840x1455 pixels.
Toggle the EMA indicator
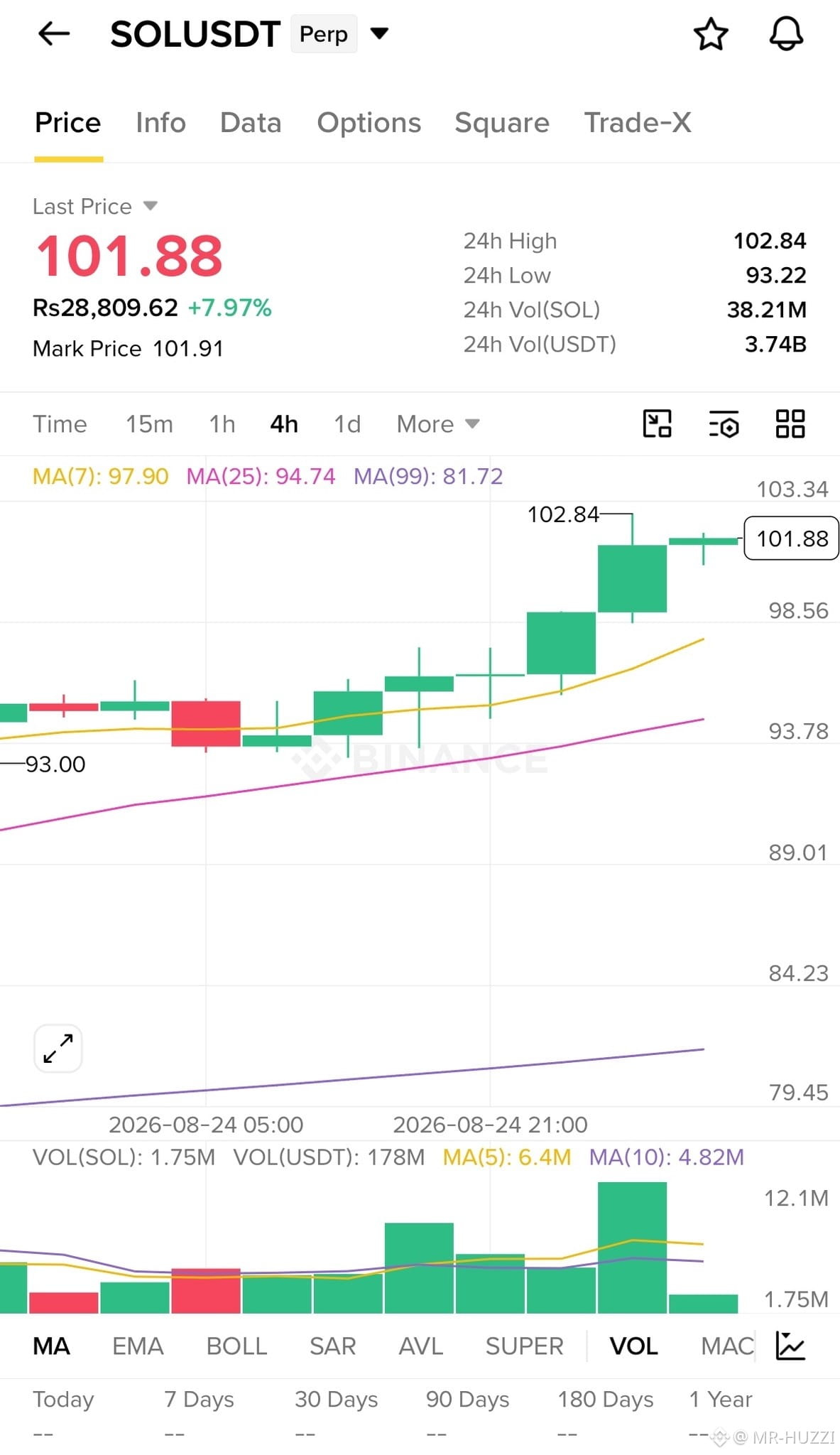(138, 1346)
